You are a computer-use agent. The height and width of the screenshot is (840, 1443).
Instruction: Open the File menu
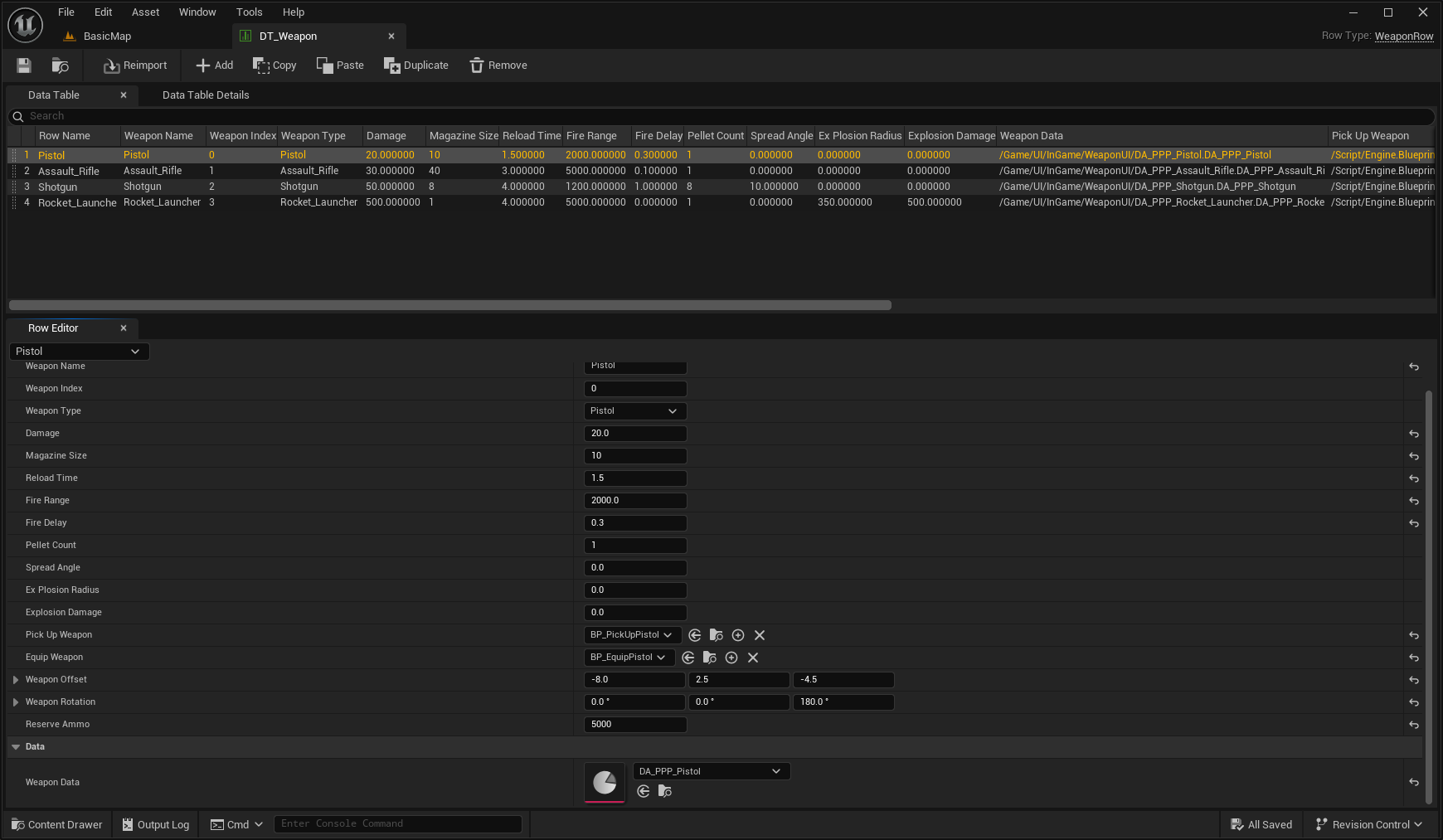click(x=66, y=12)
